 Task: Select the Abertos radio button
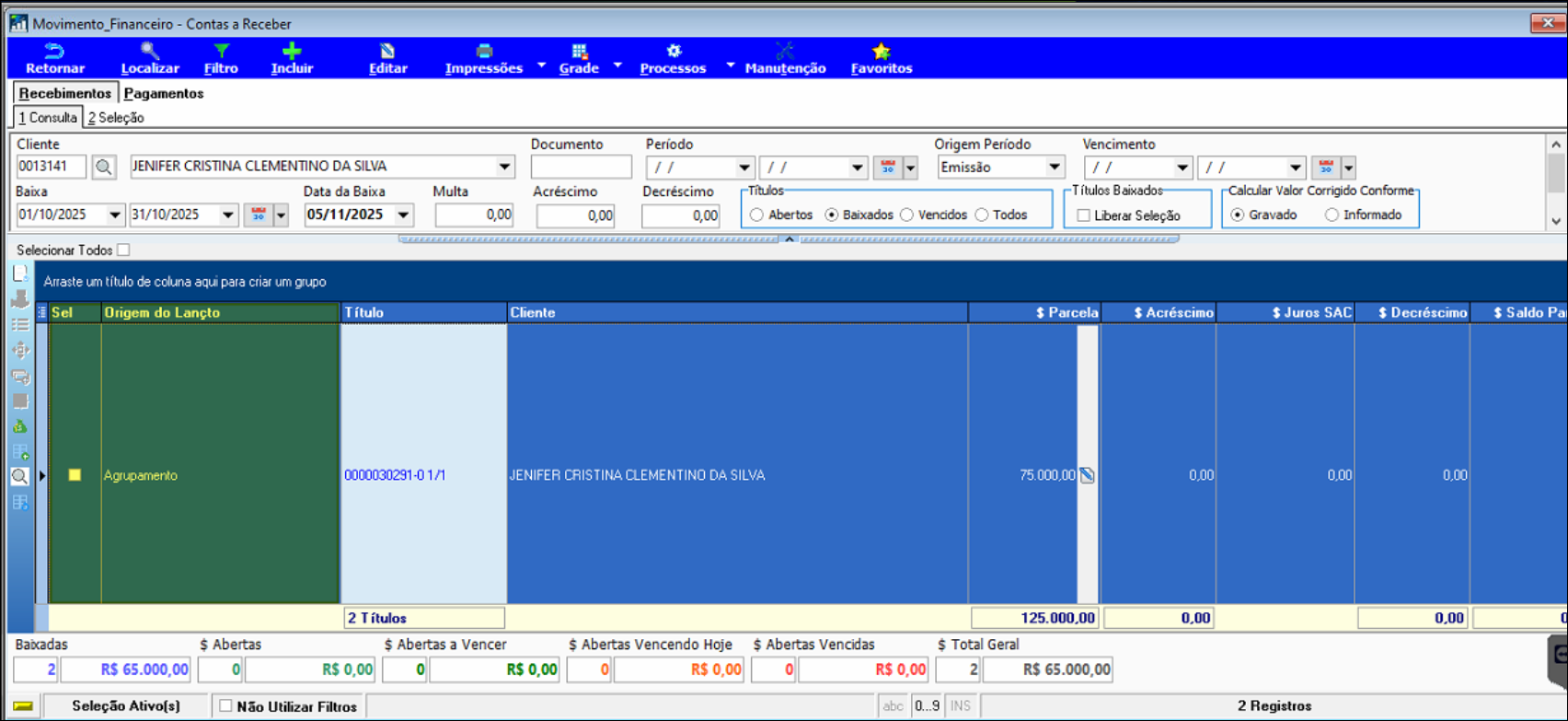coord(756,215)
